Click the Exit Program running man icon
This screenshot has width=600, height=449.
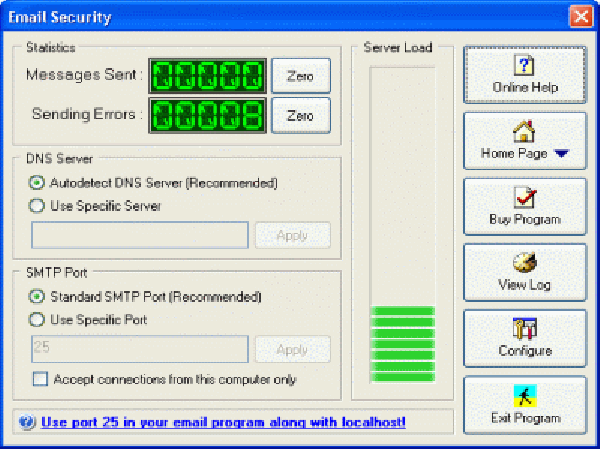click(525, 395)
